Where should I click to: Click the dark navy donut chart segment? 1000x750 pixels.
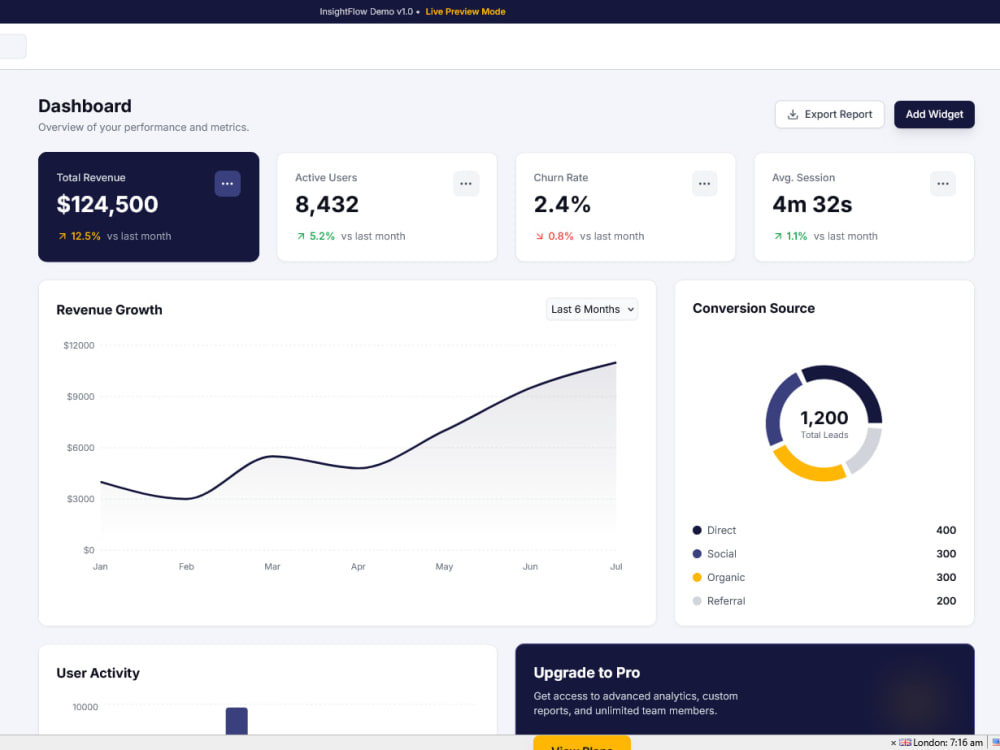(x=848, y=386)
